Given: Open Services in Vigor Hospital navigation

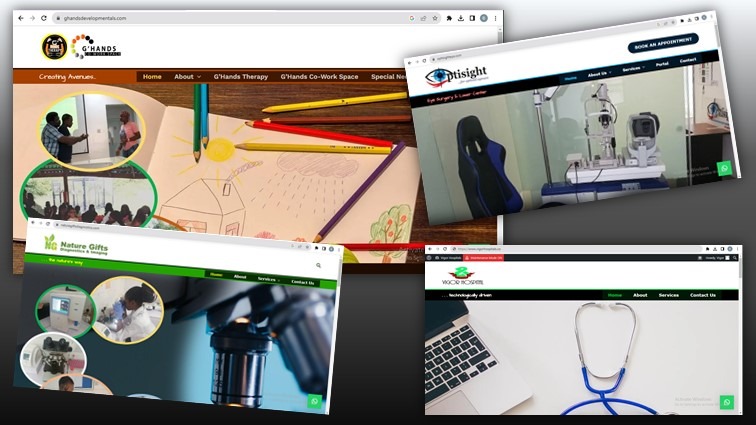Looking at the screenshot, I should click(669, 295).
